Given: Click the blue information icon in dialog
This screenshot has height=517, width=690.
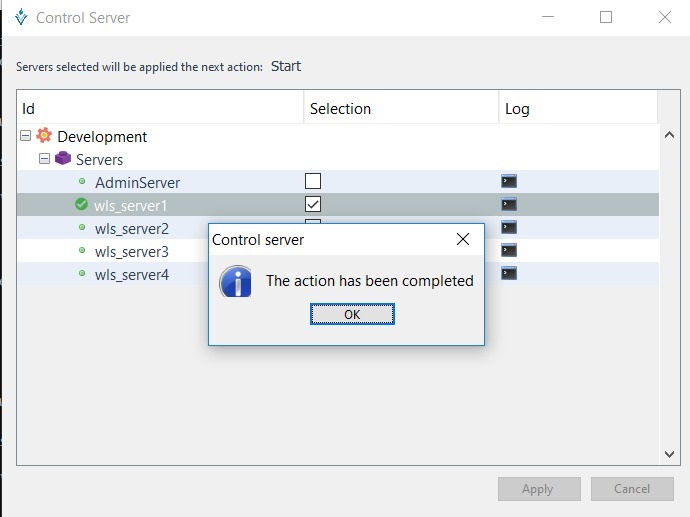Looking at the screenshot, I should [236, 281].
